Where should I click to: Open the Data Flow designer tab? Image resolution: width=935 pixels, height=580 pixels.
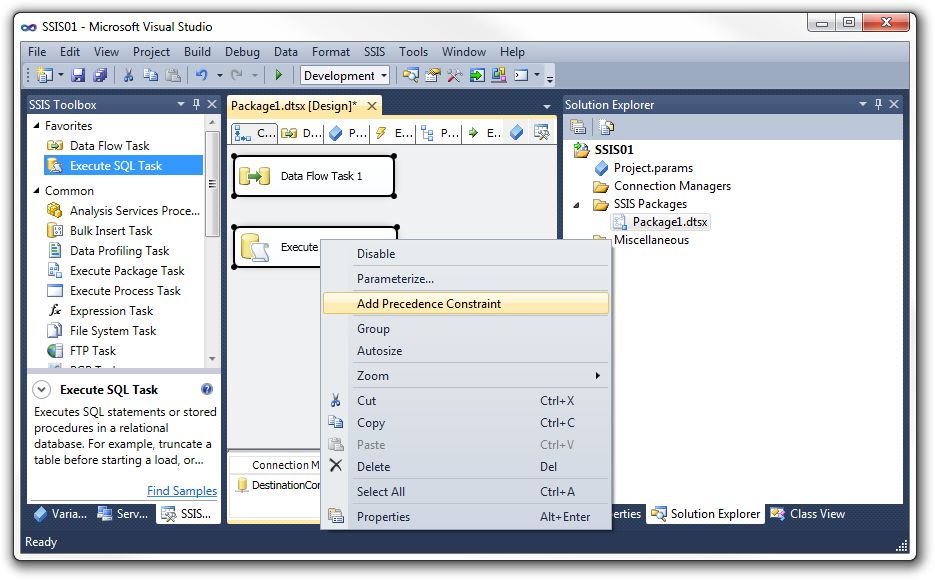pos(302,133)
